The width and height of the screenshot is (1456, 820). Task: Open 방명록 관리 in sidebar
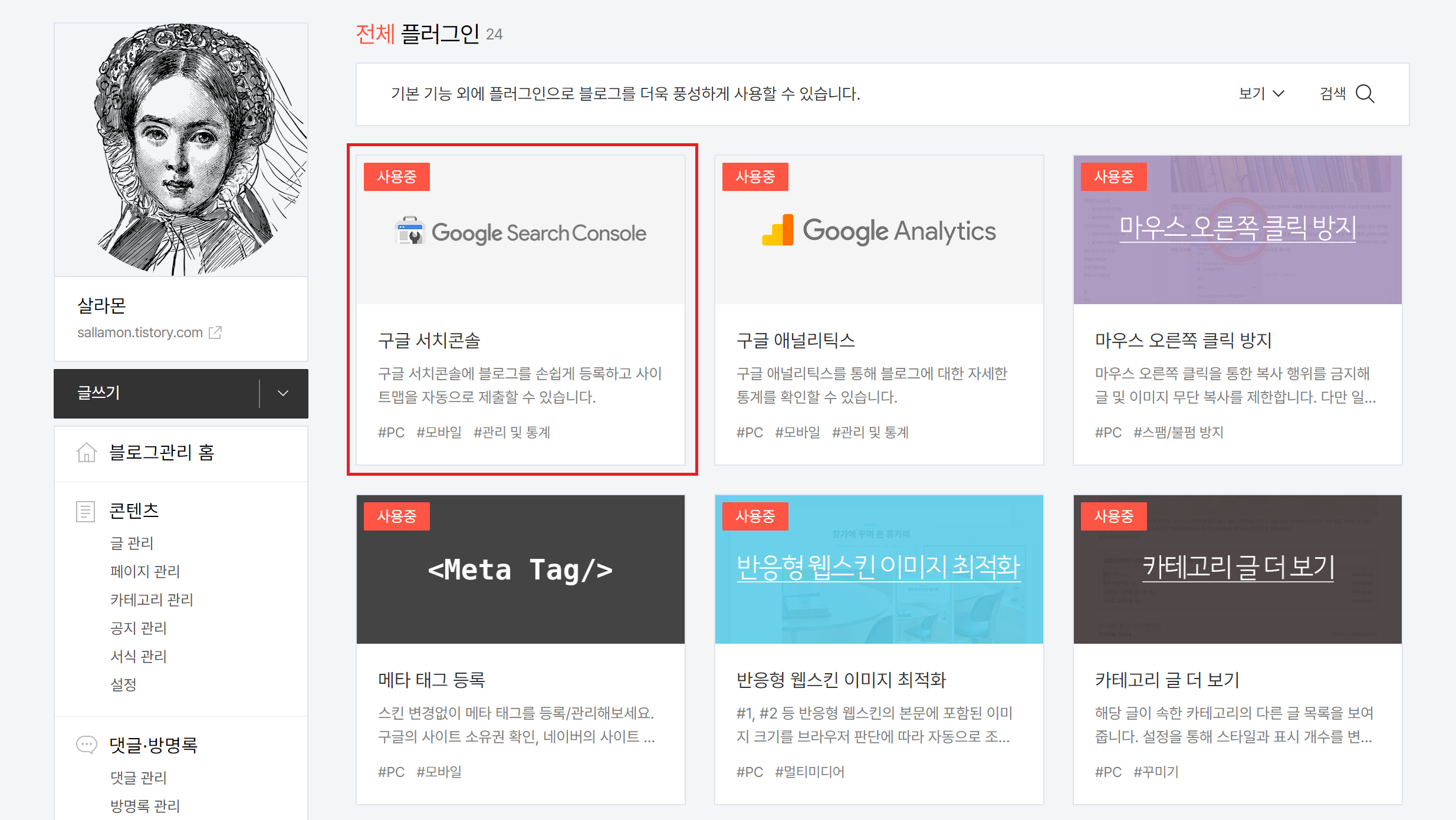tap(145, 806)
